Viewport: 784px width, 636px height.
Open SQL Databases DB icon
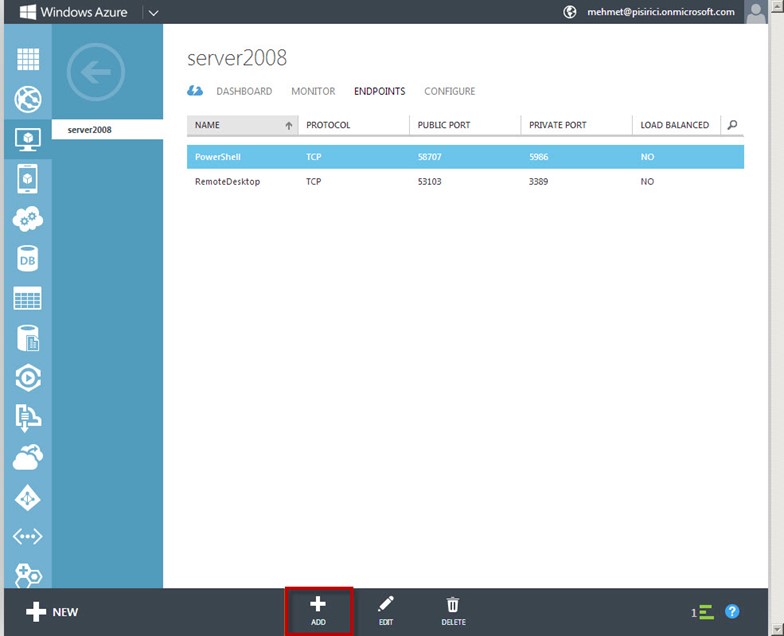click(x=28, y=258)
